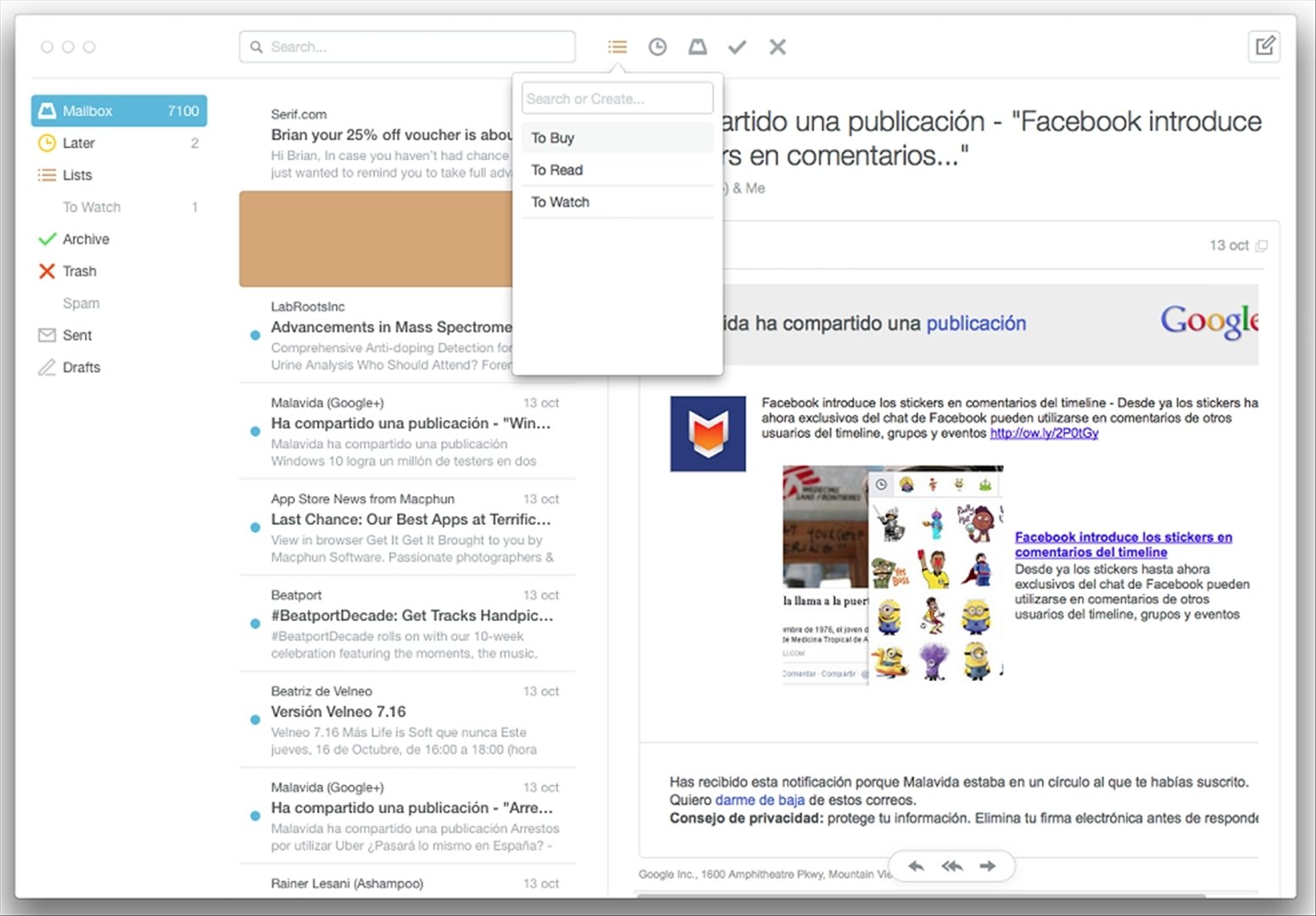Open Serif.com voucher email
Screen dimensions: 1316x916
(376, 143)
